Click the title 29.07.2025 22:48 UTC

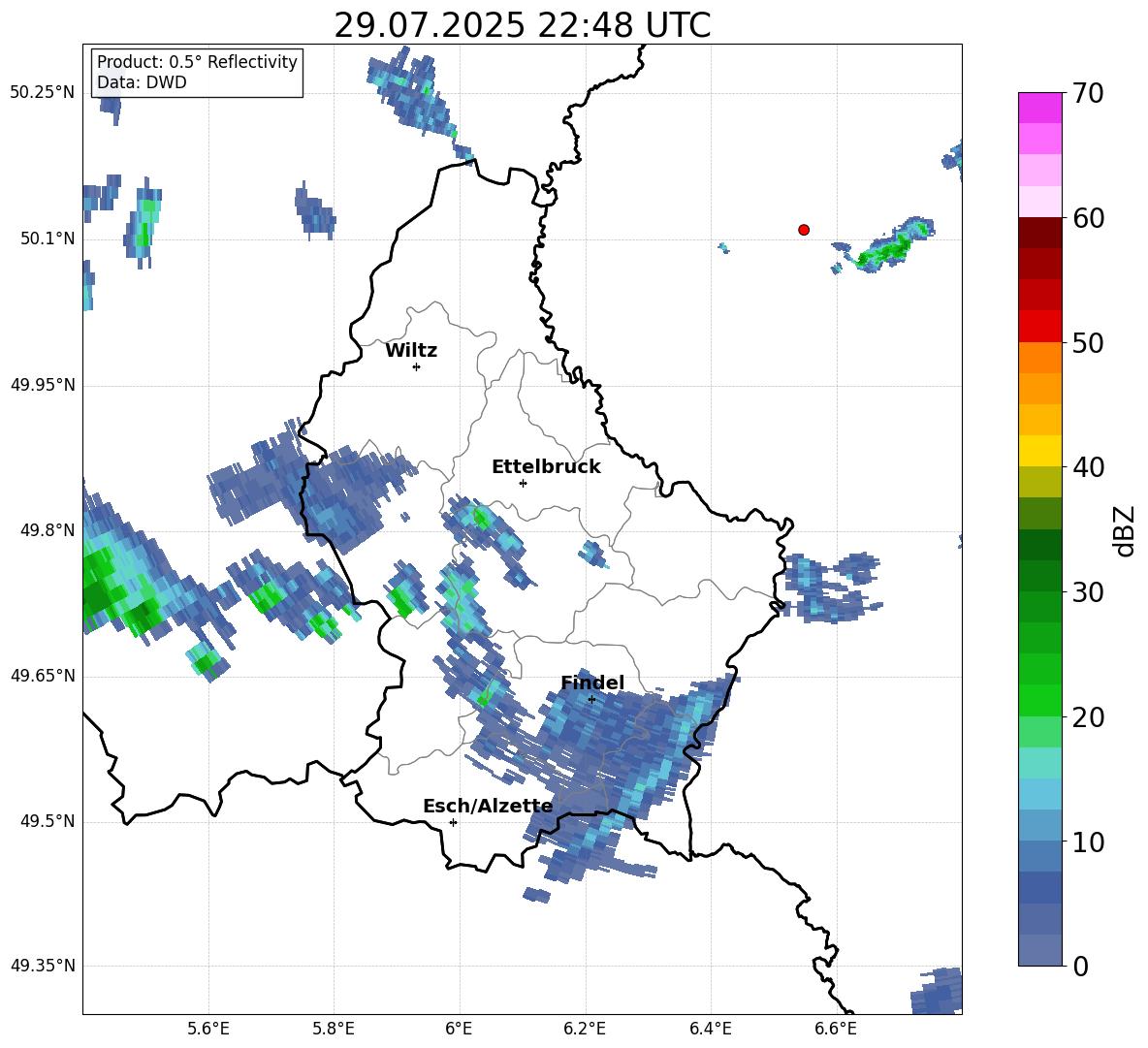[523, 25]
